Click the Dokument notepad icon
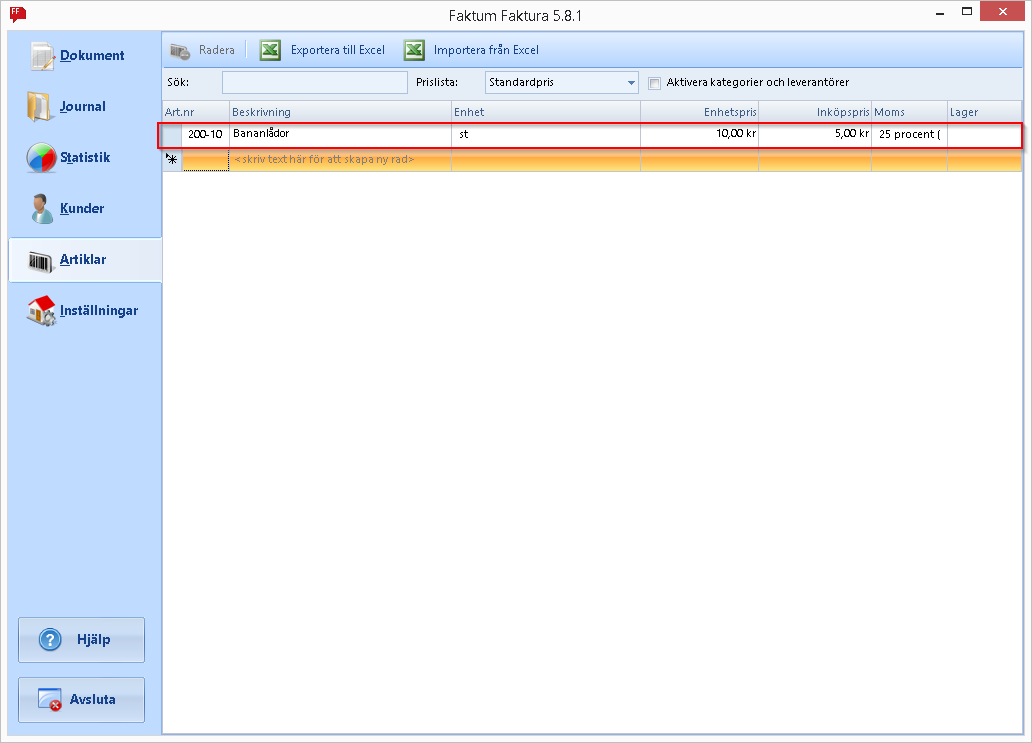The width and height of the screenshot is (1032, 743). coord(42,56)
